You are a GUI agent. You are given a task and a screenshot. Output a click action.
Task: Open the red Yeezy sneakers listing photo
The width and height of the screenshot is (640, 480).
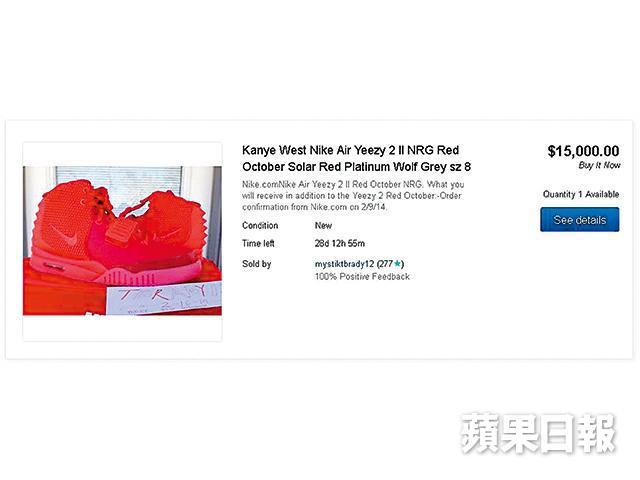[x=122, y=240]
